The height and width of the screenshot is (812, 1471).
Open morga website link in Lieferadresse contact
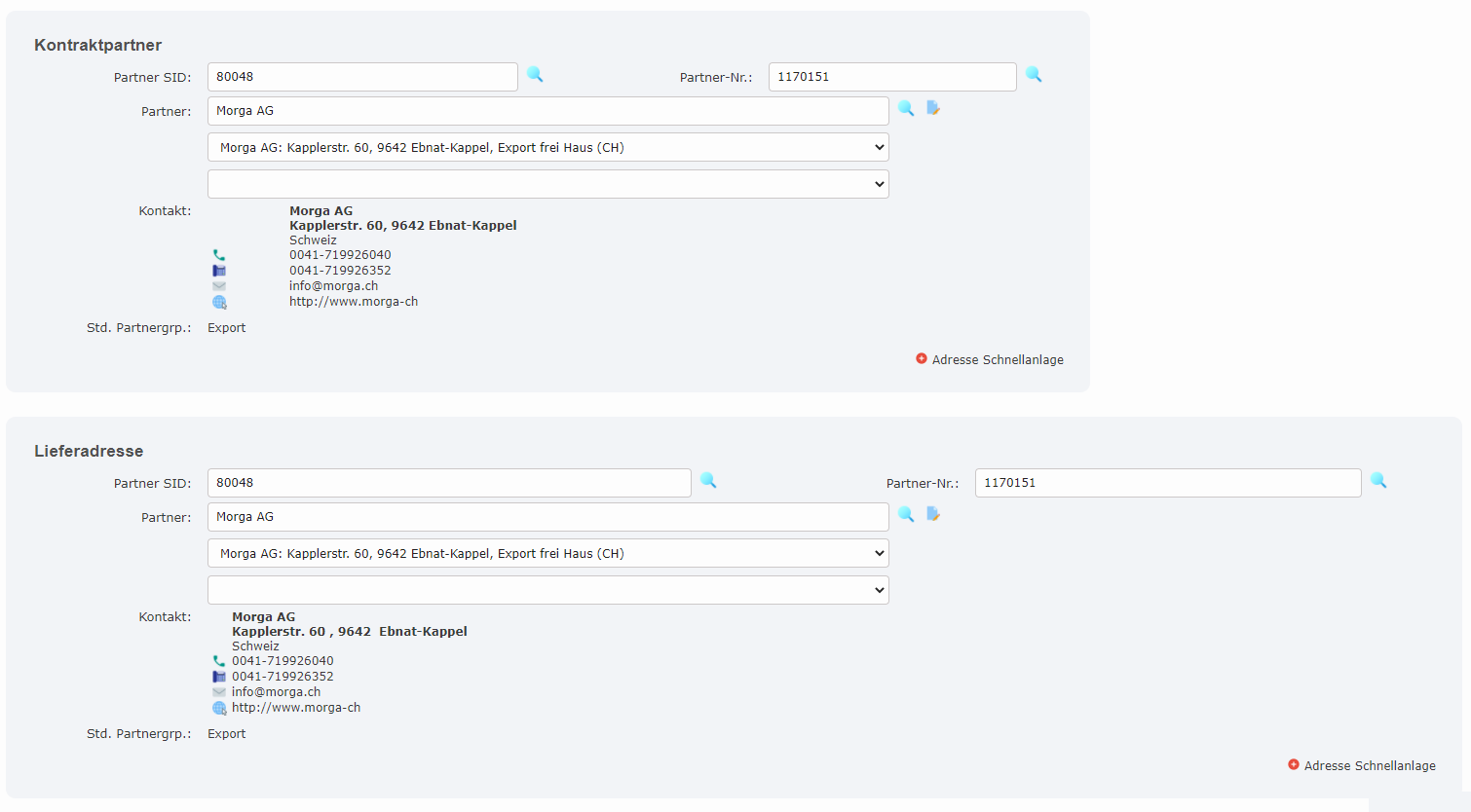click(296, 708)
